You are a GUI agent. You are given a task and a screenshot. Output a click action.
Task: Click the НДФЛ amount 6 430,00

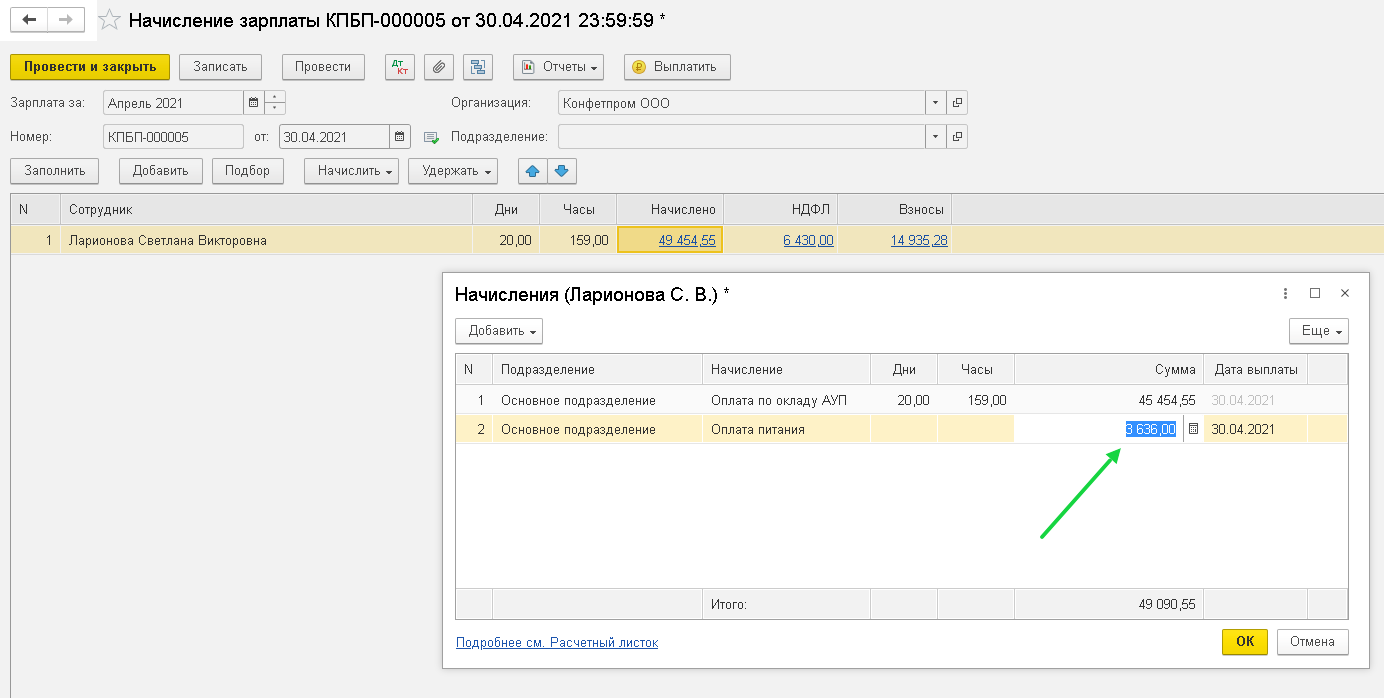tap(808, 240)
